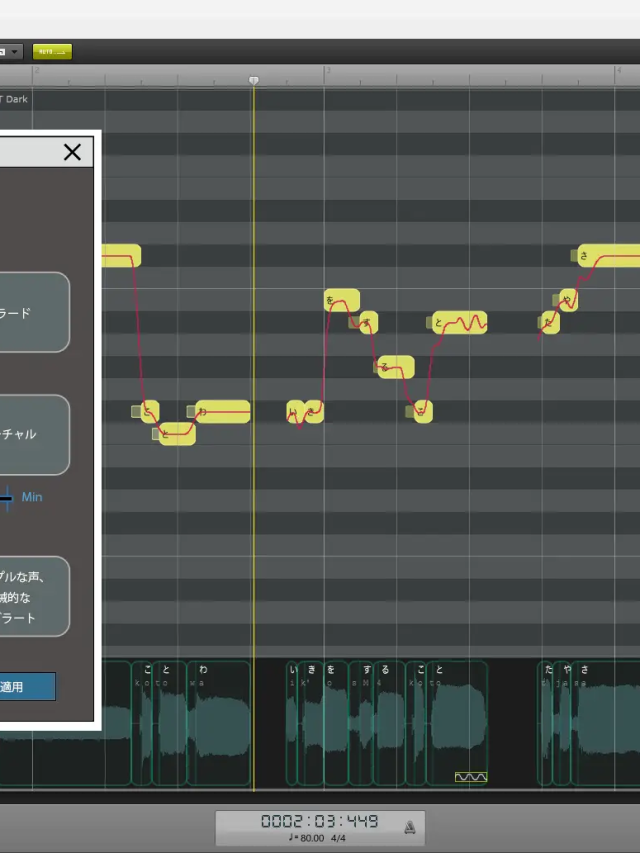Viewport: 640px width, 853px height.
Task: Select the わ note in piano roll
Action: click(x=223, y=411)
